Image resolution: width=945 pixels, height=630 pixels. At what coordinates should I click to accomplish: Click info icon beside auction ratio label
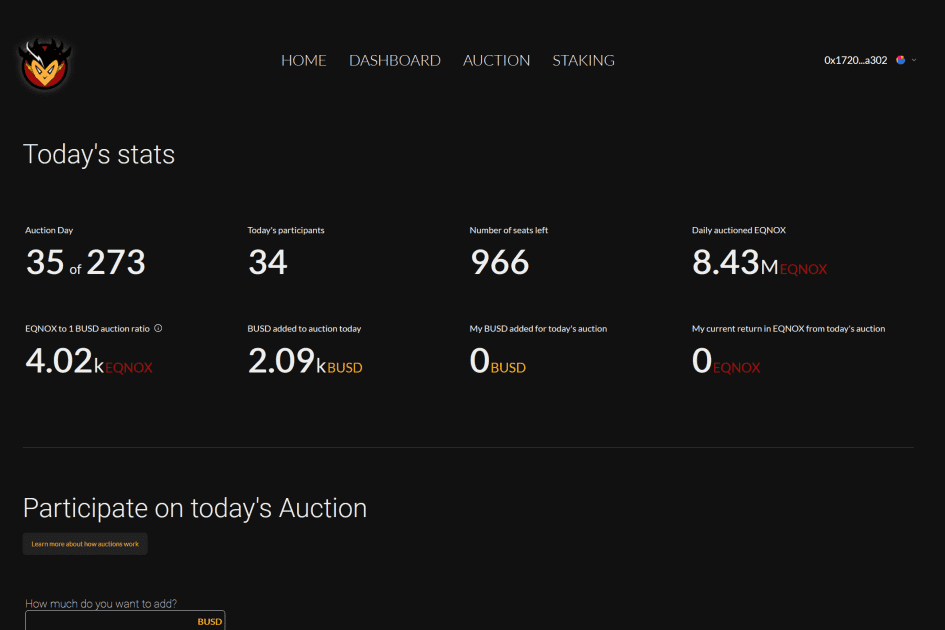pyautogui.click(x=158, y=328)
